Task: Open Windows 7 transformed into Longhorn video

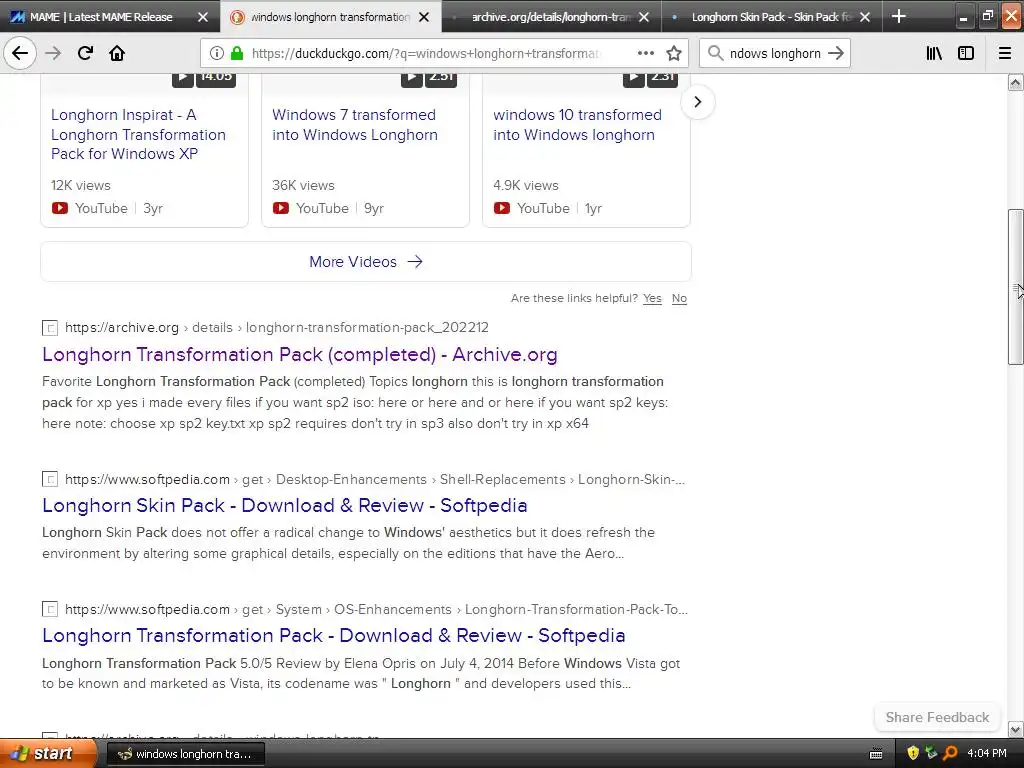Action: click(355, 125)
